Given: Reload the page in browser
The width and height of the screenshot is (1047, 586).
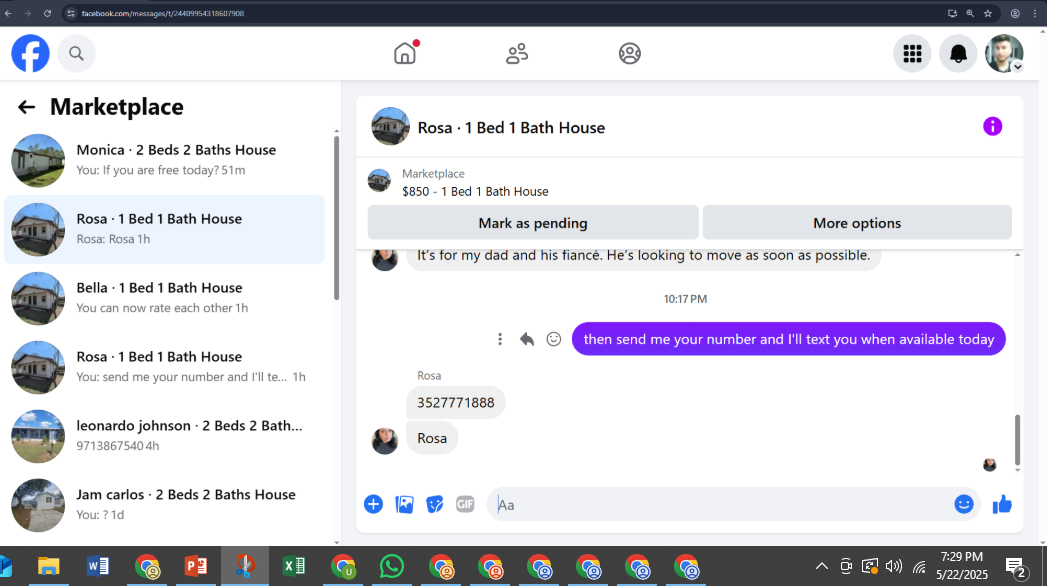Looking at the screenshot, I should pyautogui.click(x=47, y=13).
